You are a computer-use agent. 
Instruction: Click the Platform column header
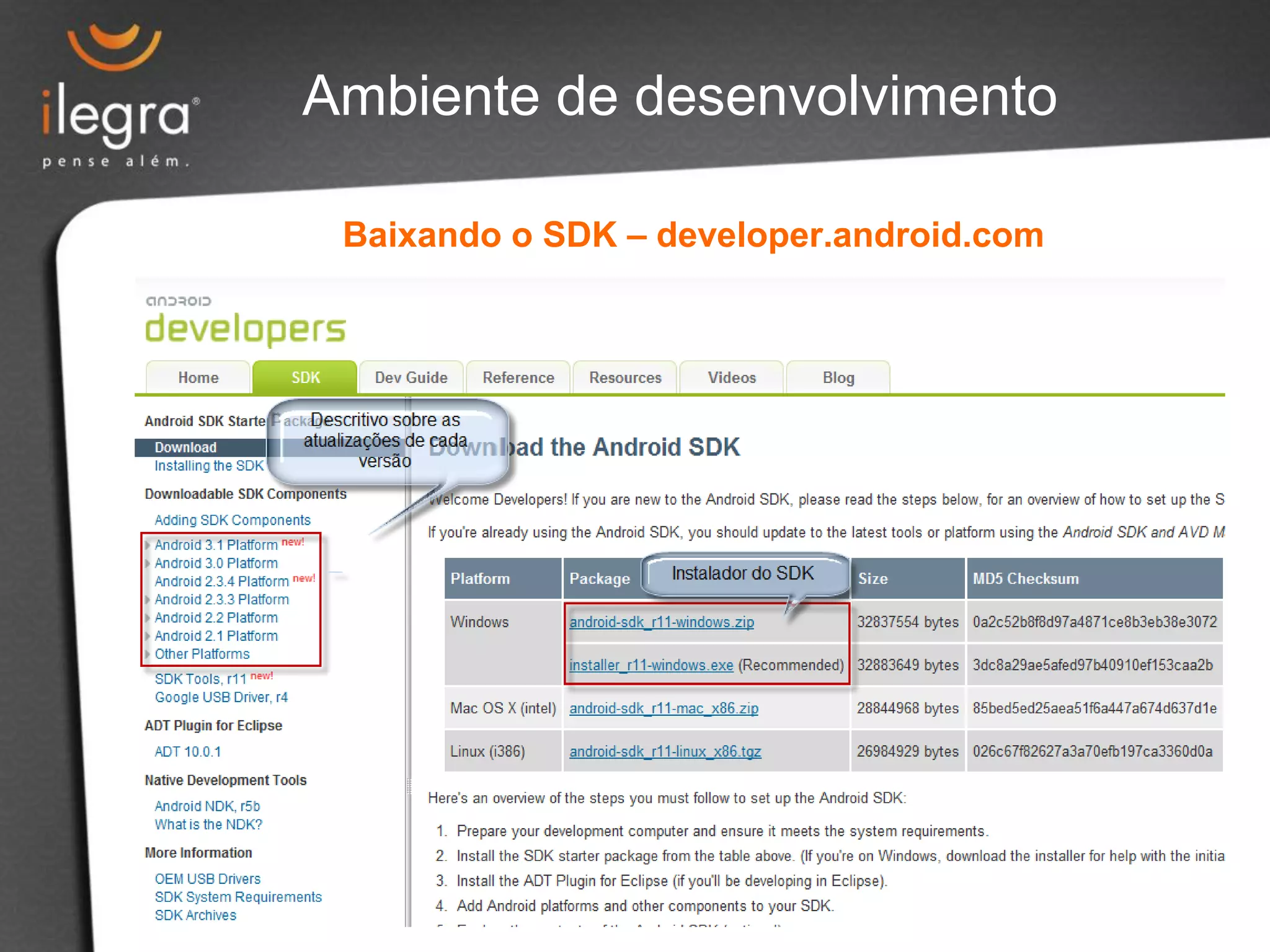click(x=503, y=578)
